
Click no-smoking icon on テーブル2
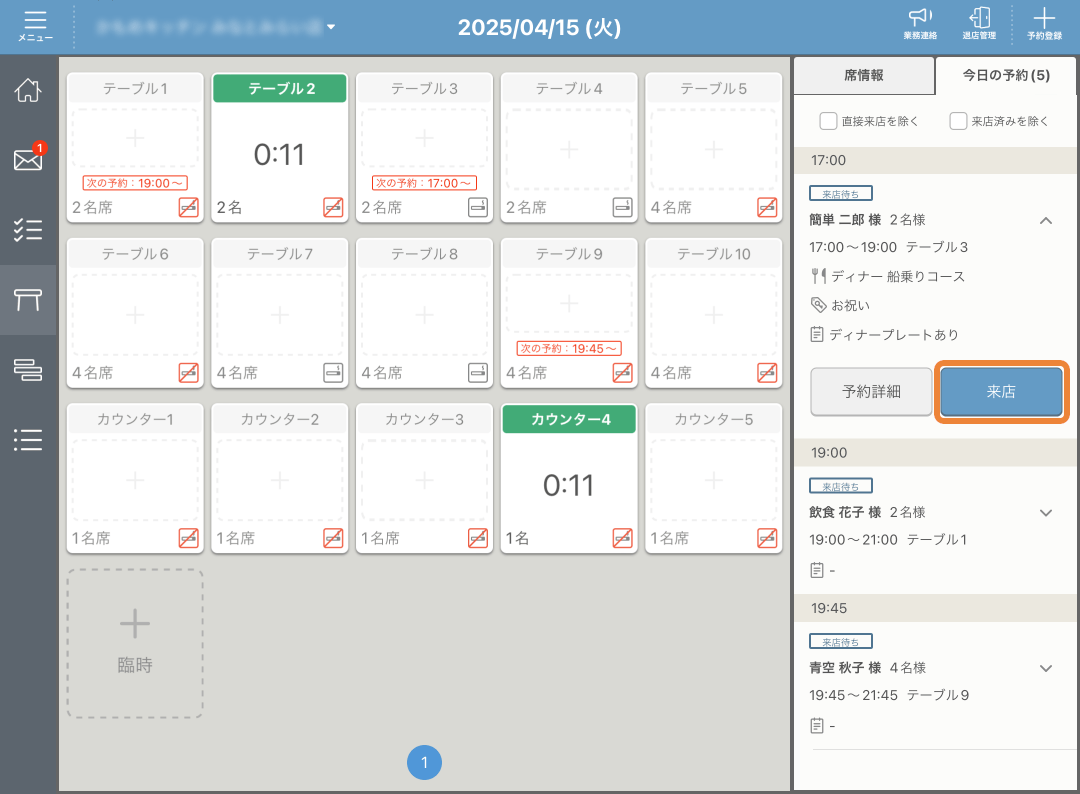click(333, 207)
